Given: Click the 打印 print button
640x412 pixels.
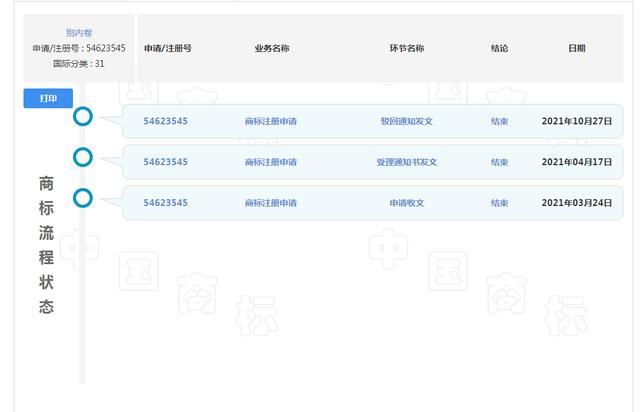Looking at the screenshot, I should pos(48,98).
